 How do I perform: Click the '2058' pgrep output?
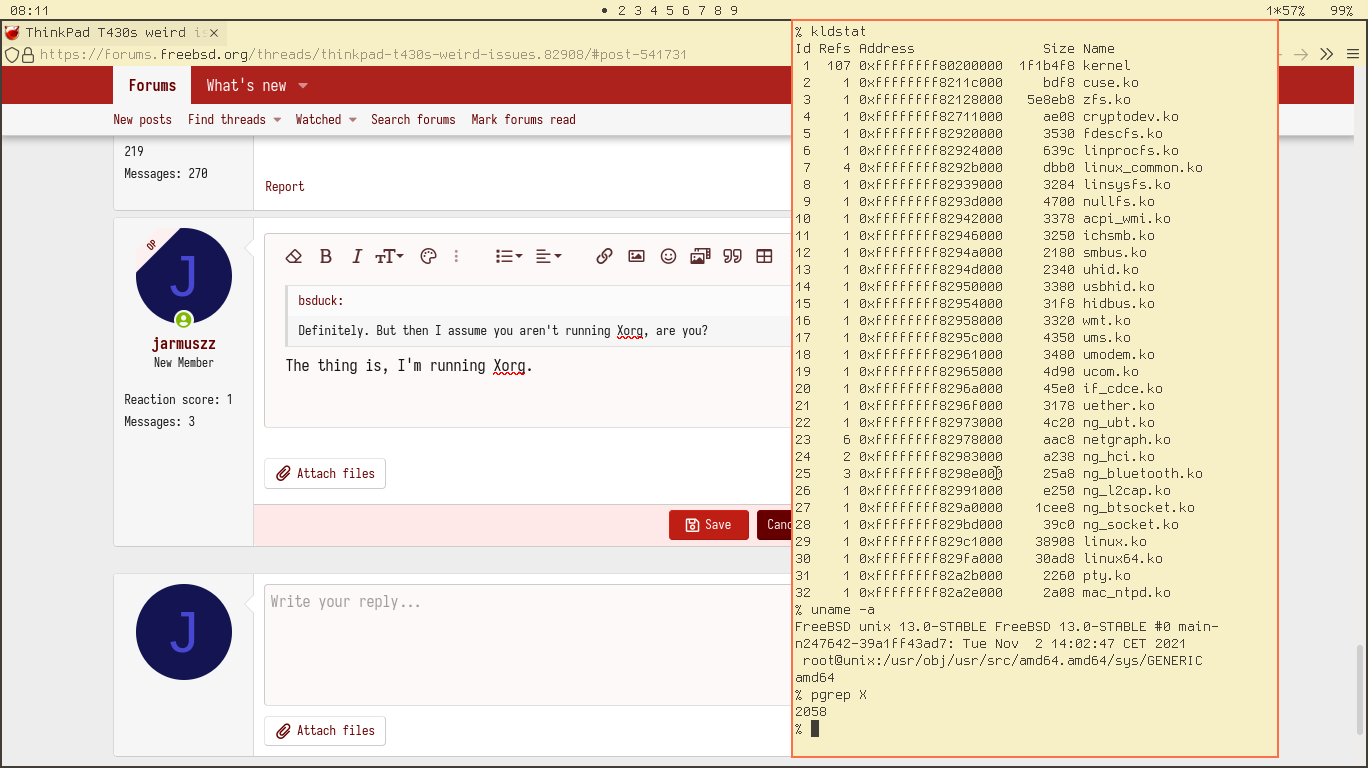(811, 712)
